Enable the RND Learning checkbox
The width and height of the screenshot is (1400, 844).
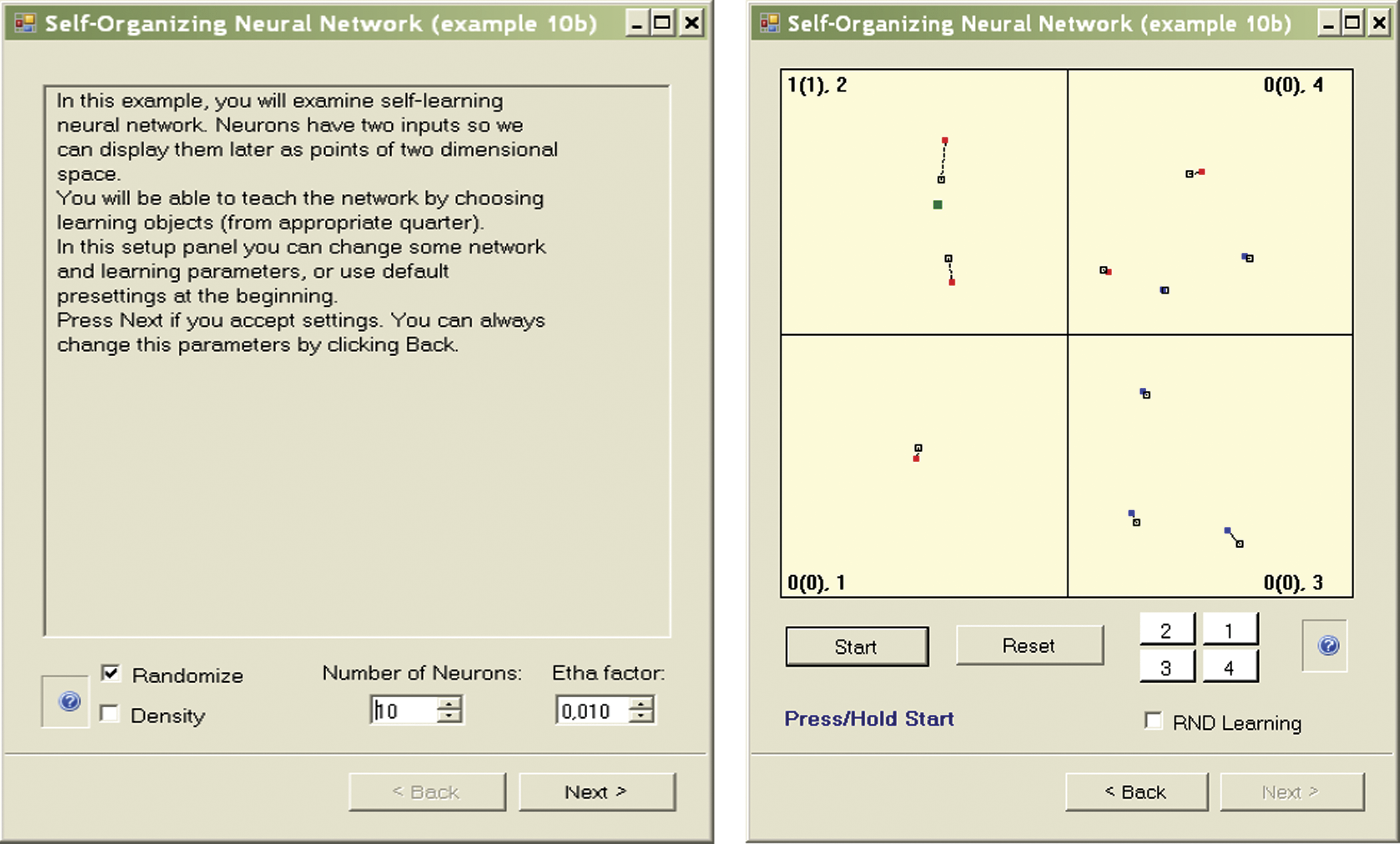tap(1154, 721)
